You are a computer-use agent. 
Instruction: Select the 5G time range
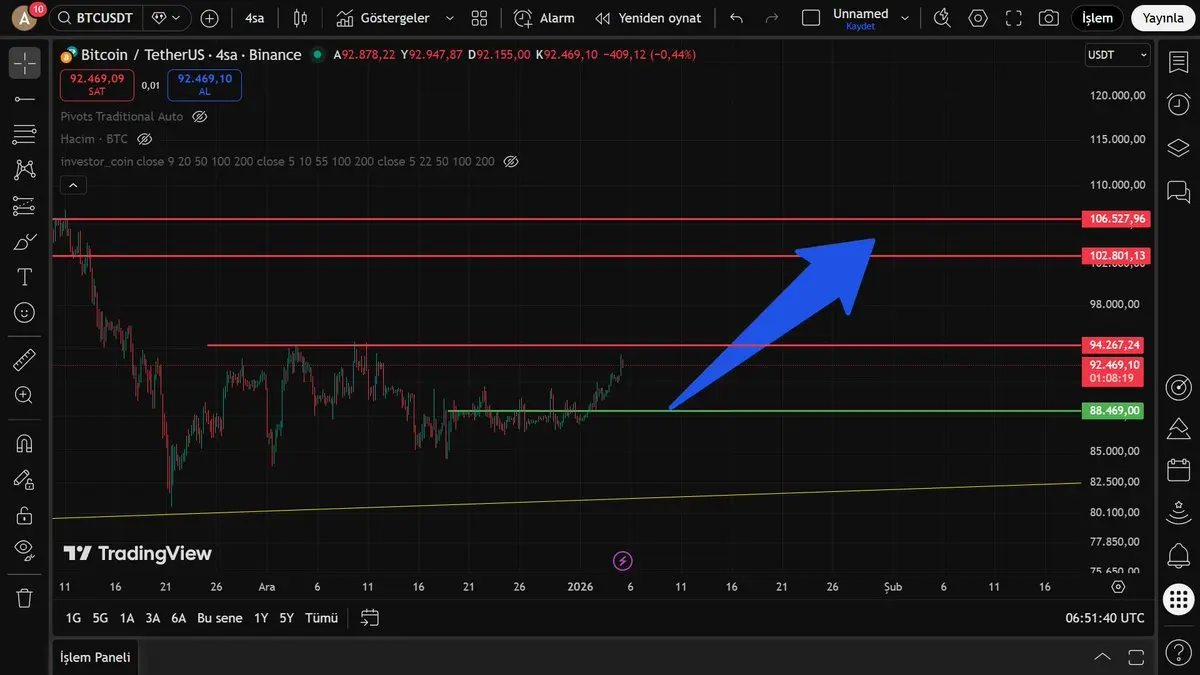(x=100, y=618)
